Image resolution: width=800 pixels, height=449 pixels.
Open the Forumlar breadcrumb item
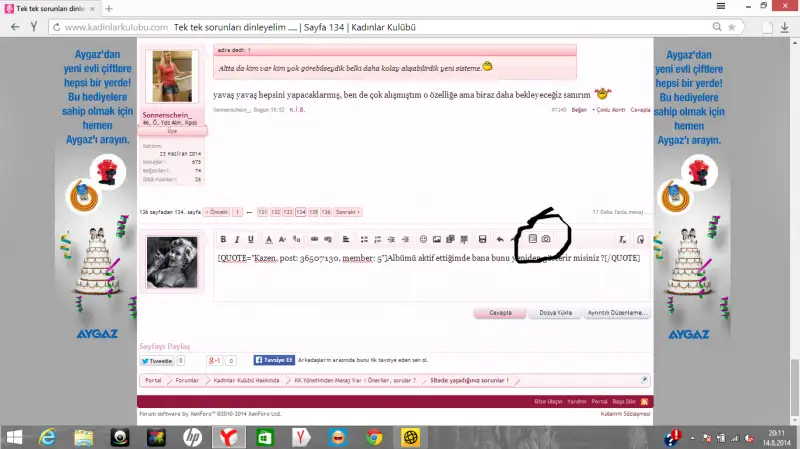click(x=186, y=381)
